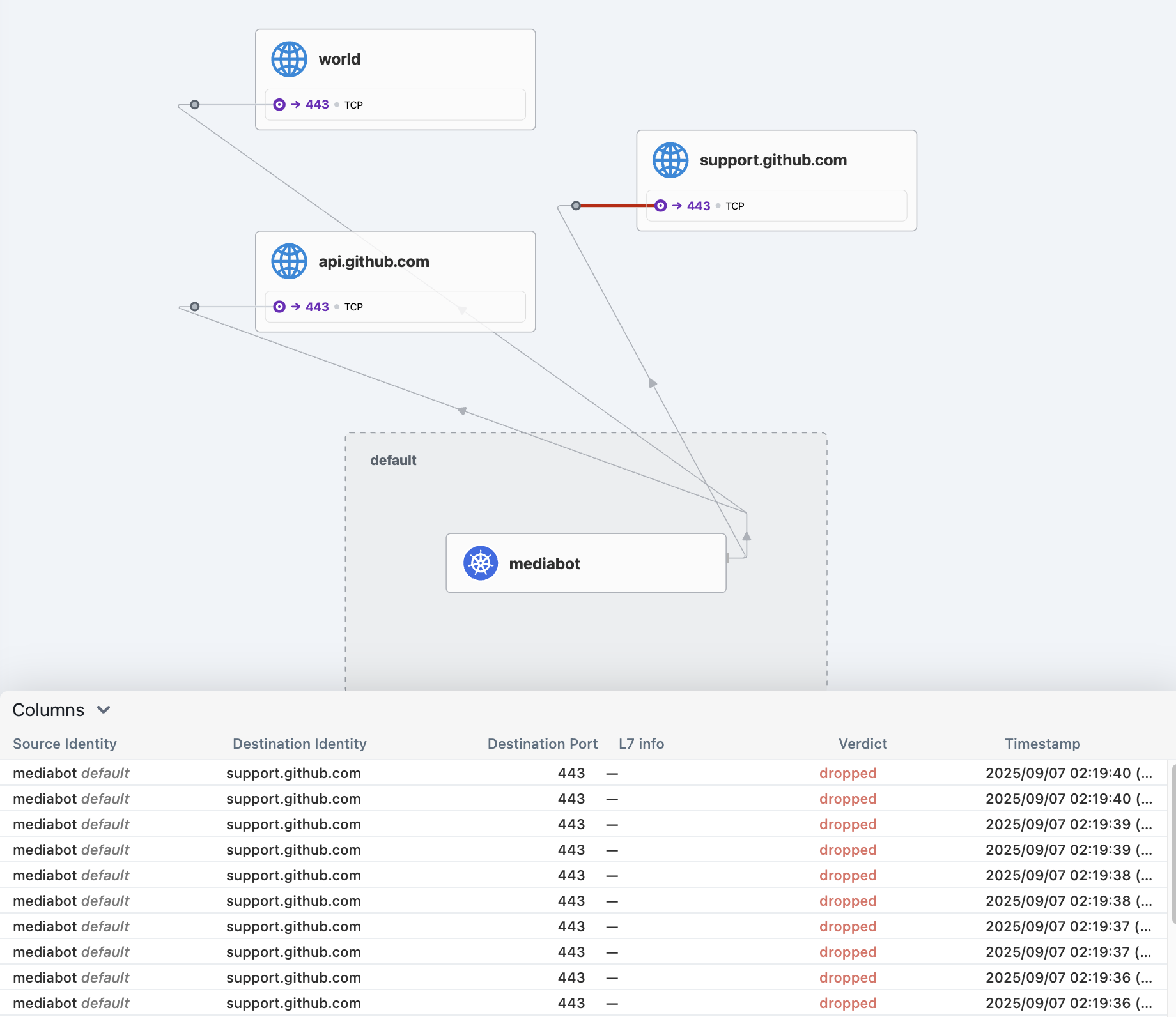Open the Columns dropdown chevron

tap(104, 710)
